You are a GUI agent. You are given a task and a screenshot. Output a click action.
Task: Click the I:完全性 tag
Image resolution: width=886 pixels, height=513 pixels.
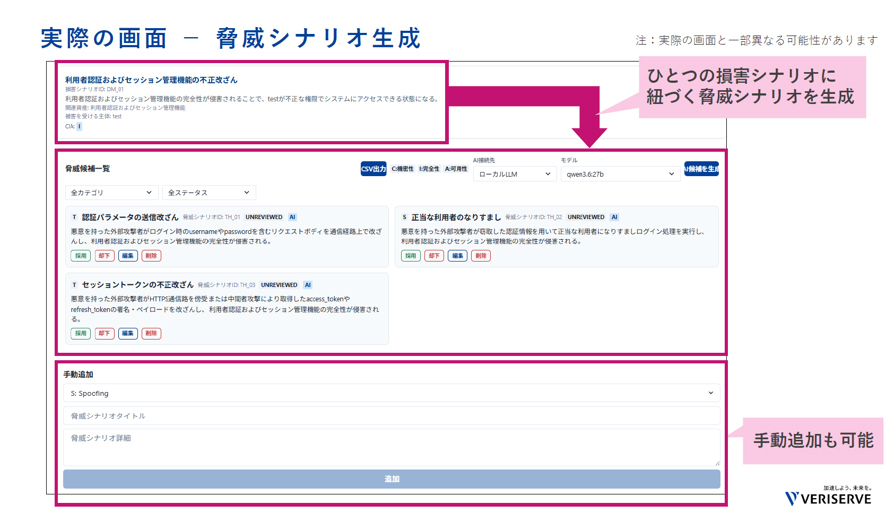(429, 169)
